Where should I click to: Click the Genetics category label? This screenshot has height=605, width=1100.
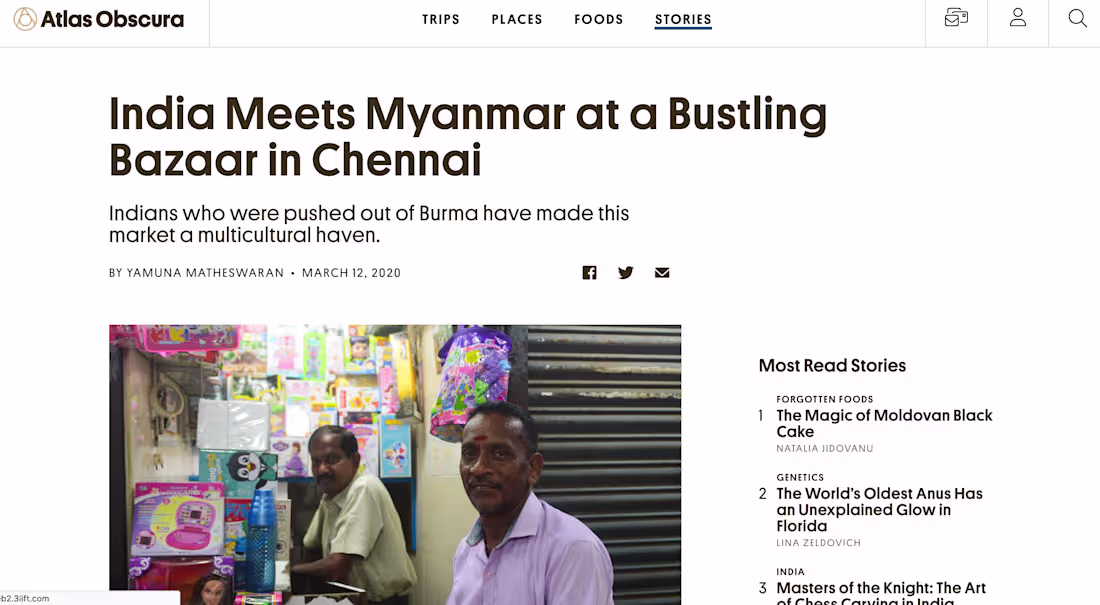coord(800,477)
